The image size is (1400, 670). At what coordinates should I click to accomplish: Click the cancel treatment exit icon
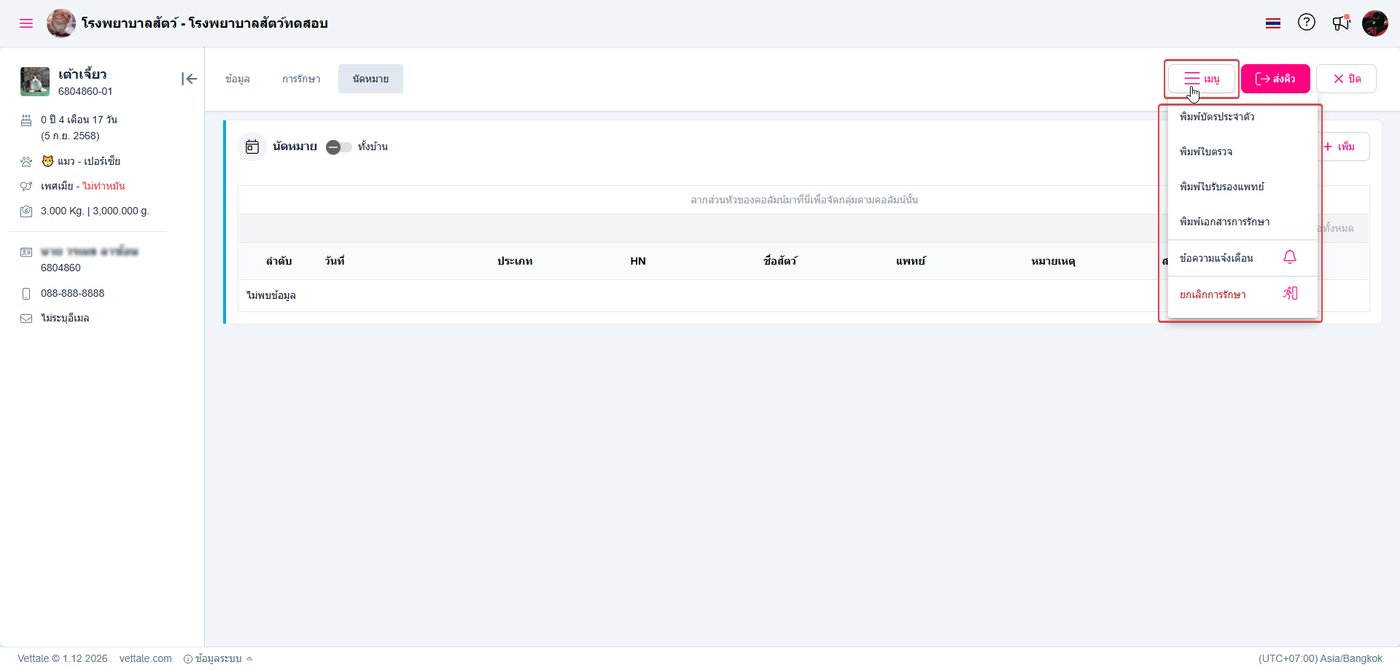pos(1290,294)
